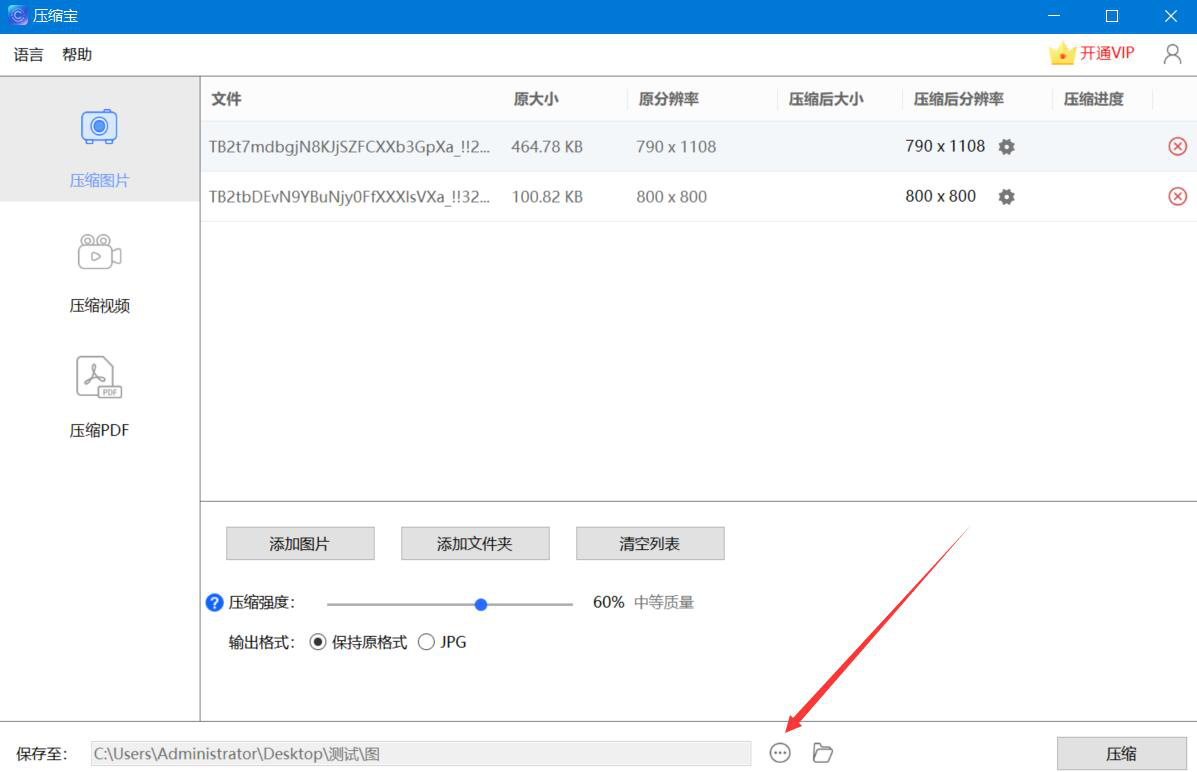
Task: Click the 60% strength value
Action: tap(608, 602)
